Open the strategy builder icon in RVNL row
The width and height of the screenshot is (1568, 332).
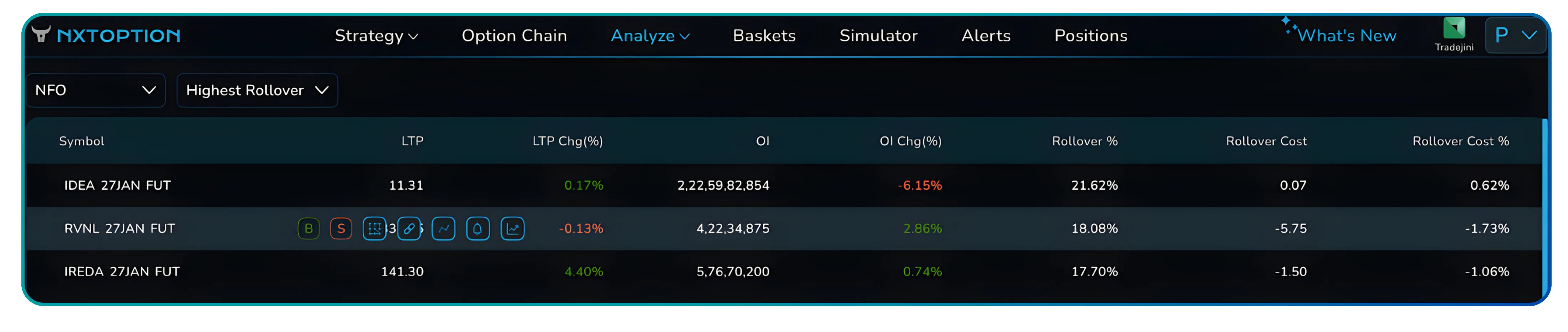point(375,229)
